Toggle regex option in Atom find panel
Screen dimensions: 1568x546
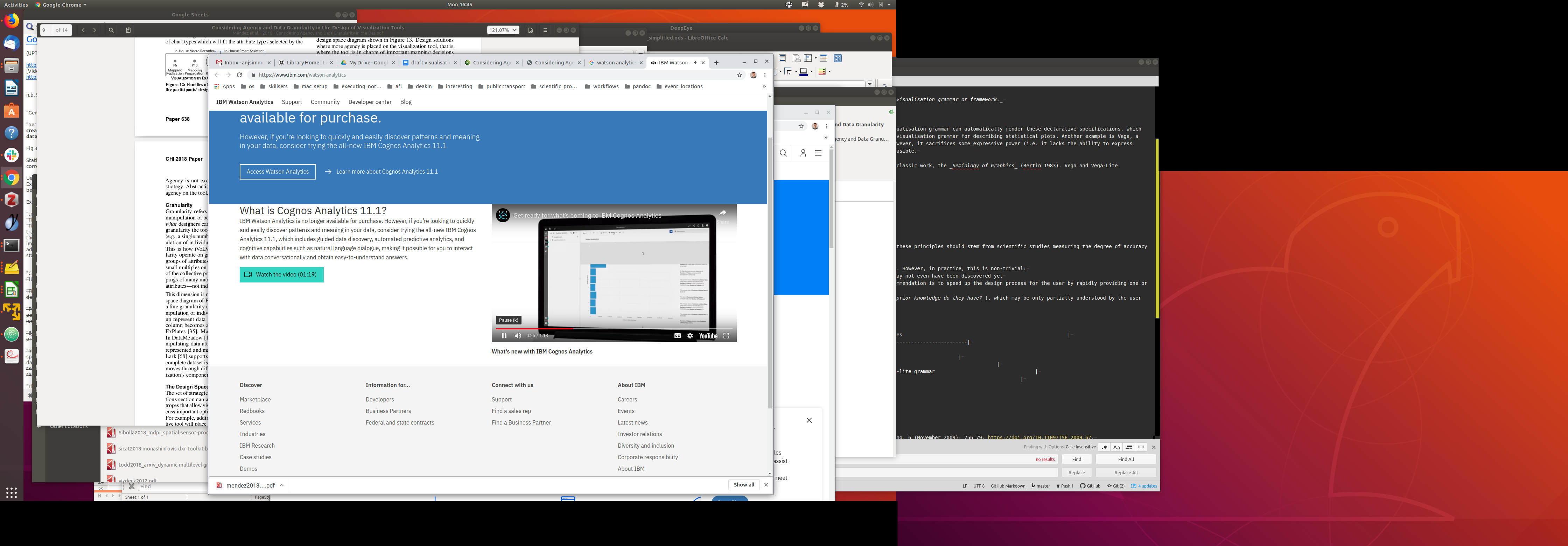point(1104,447)
